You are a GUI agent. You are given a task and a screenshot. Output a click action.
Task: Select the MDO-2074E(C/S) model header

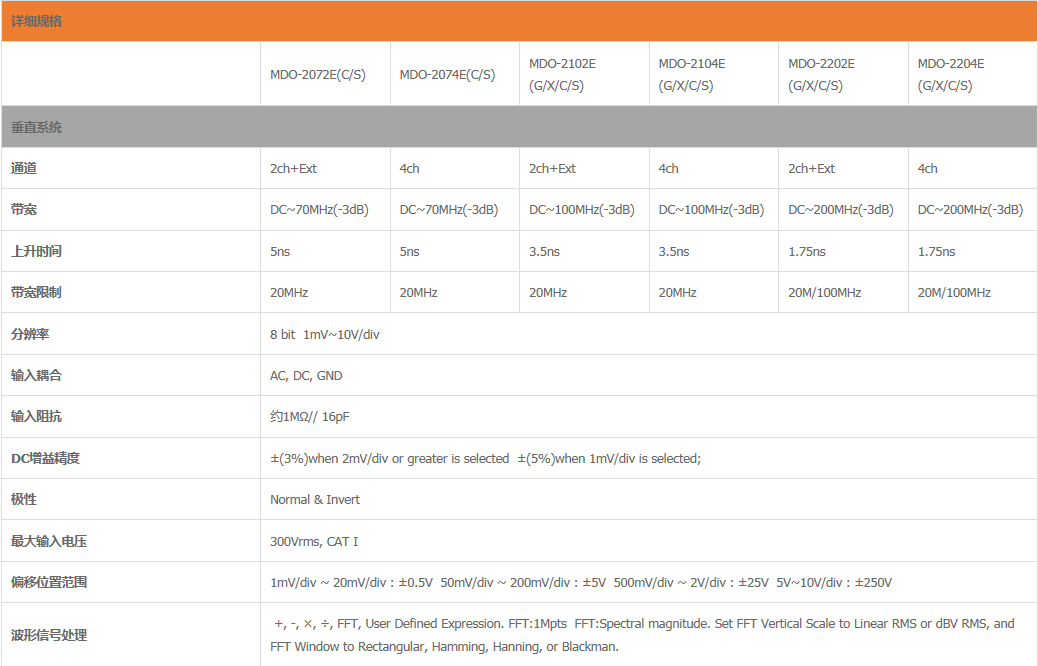coord(447,75)
